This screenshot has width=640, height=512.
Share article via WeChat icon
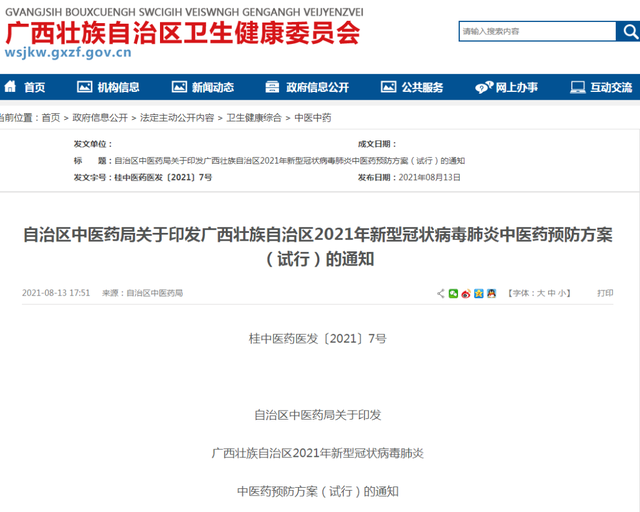click(x=453, y=293)
